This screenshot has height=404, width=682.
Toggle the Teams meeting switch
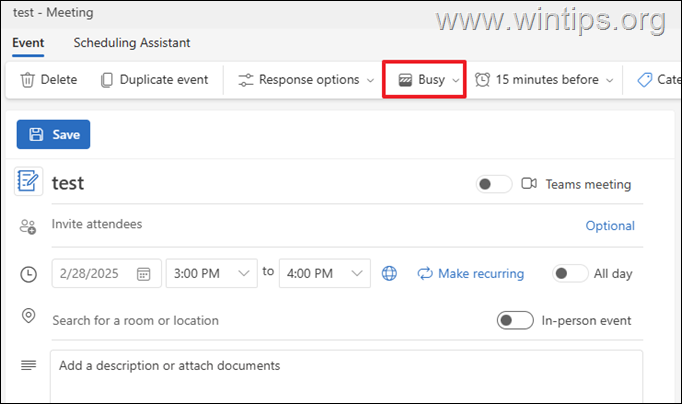494,184
